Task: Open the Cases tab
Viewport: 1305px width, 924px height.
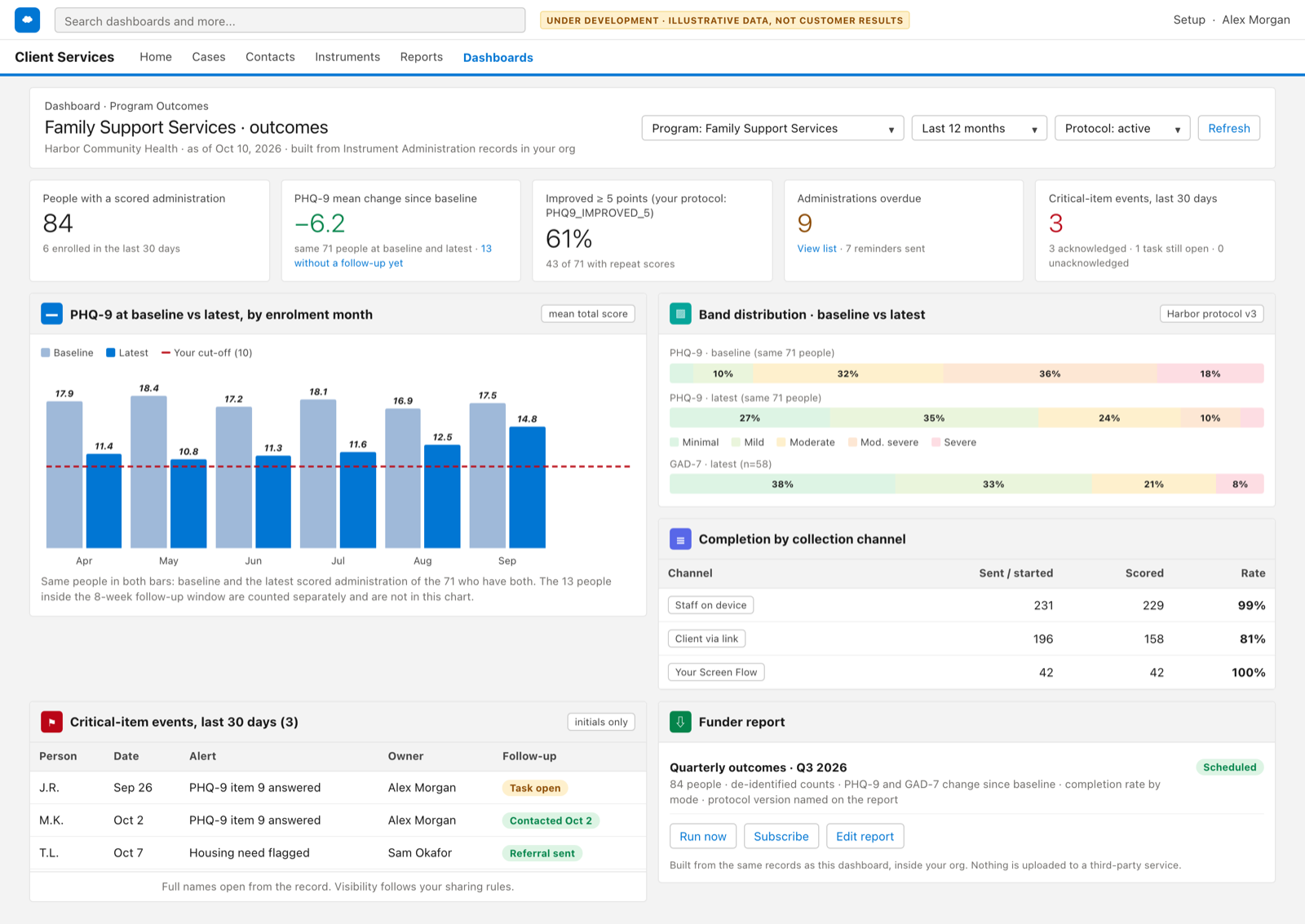Action: [x=209, y=57]
